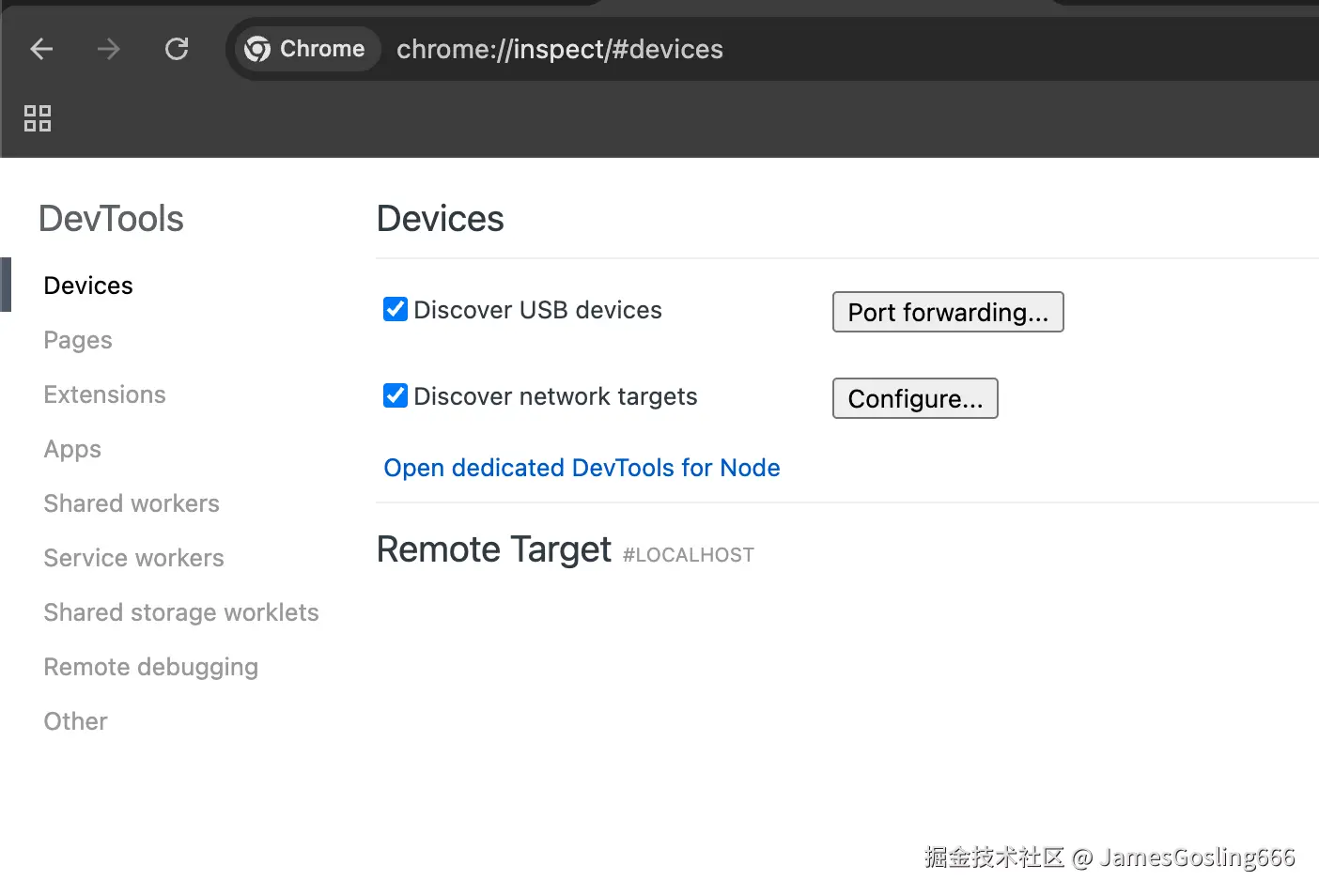
Task: Uncheck Discover USB devices checkbox
Action: tap(396, 309)
